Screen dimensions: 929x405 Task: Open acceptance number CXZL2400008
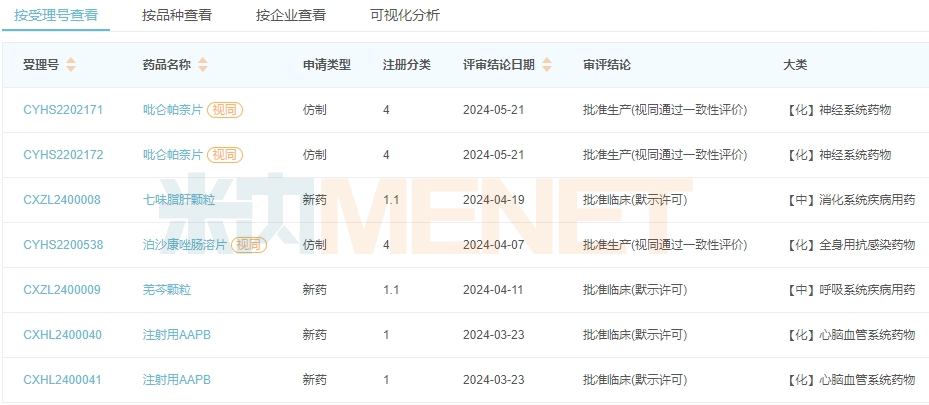pos(62,200)
